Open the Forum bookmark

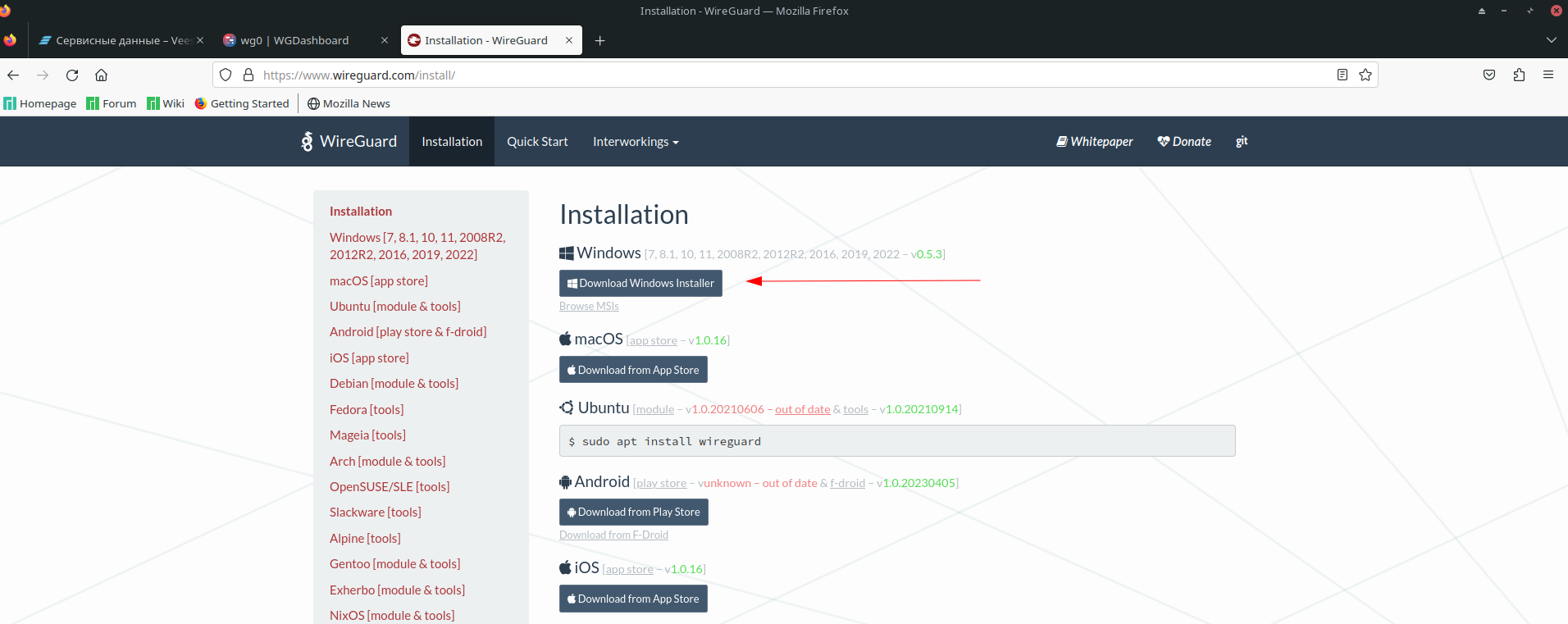112,103
